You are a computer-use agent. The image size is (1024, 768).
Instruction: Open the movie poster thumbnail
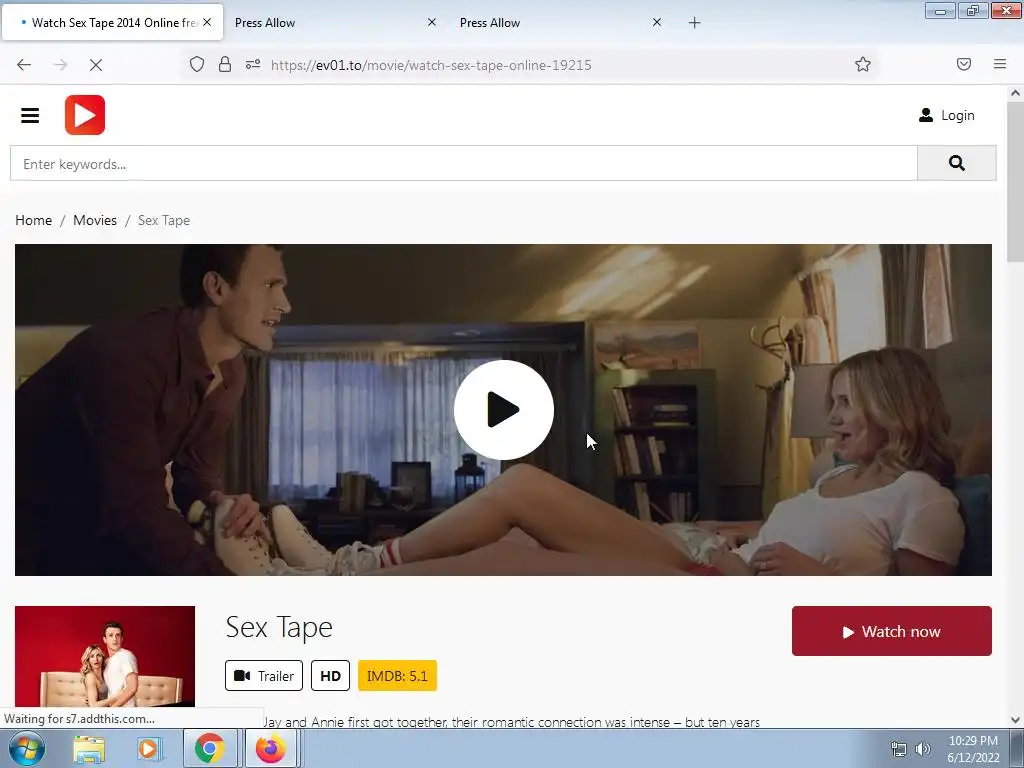104,656
